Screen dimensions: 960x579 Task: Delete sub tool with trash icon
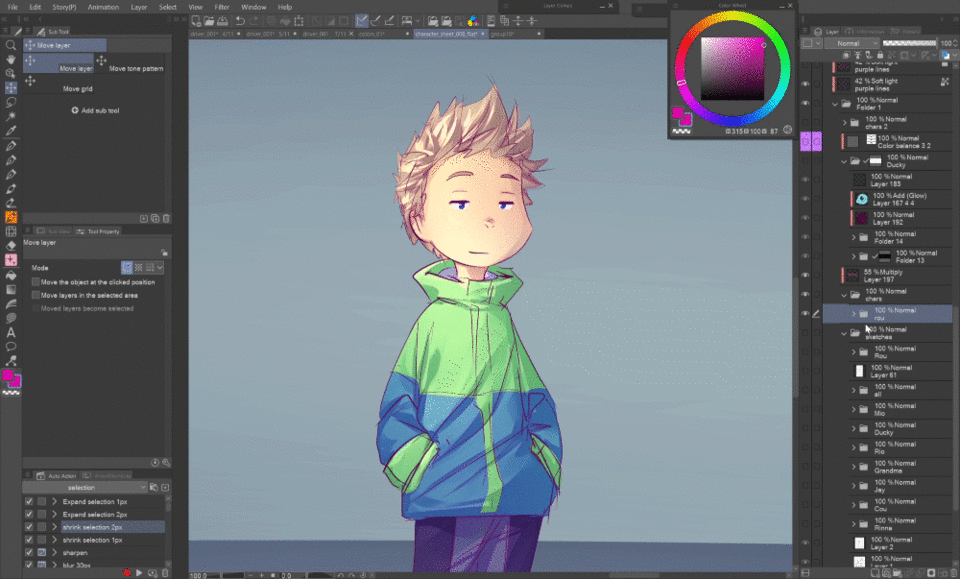tap(166, 219)
